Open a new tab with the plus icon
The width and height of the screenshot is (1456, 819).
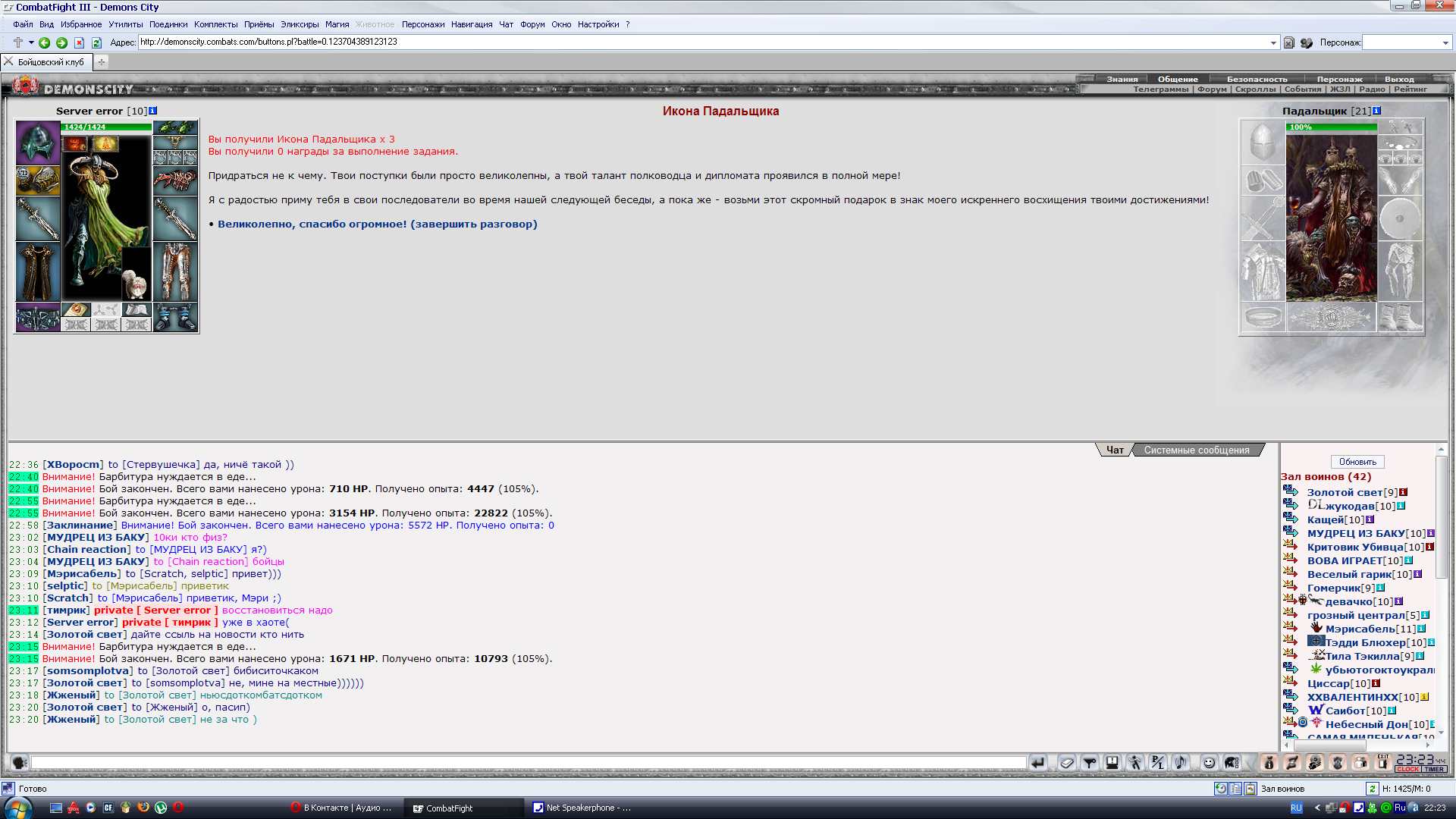[101, 62]
